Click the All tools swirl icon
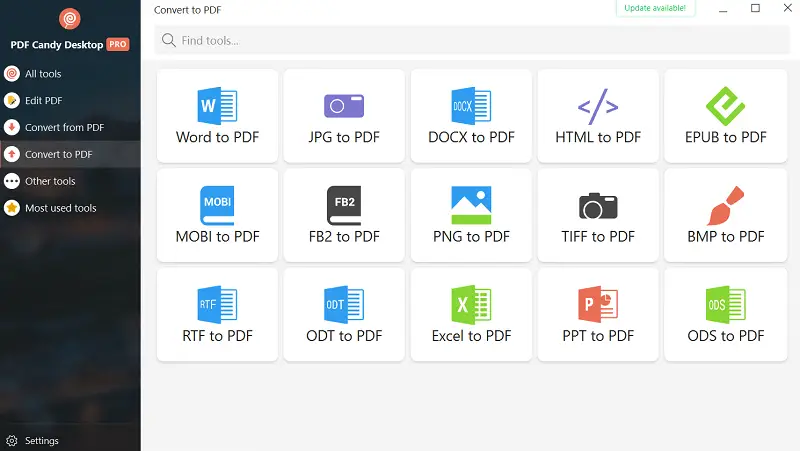The image size is (800, 451). (12, 73)
